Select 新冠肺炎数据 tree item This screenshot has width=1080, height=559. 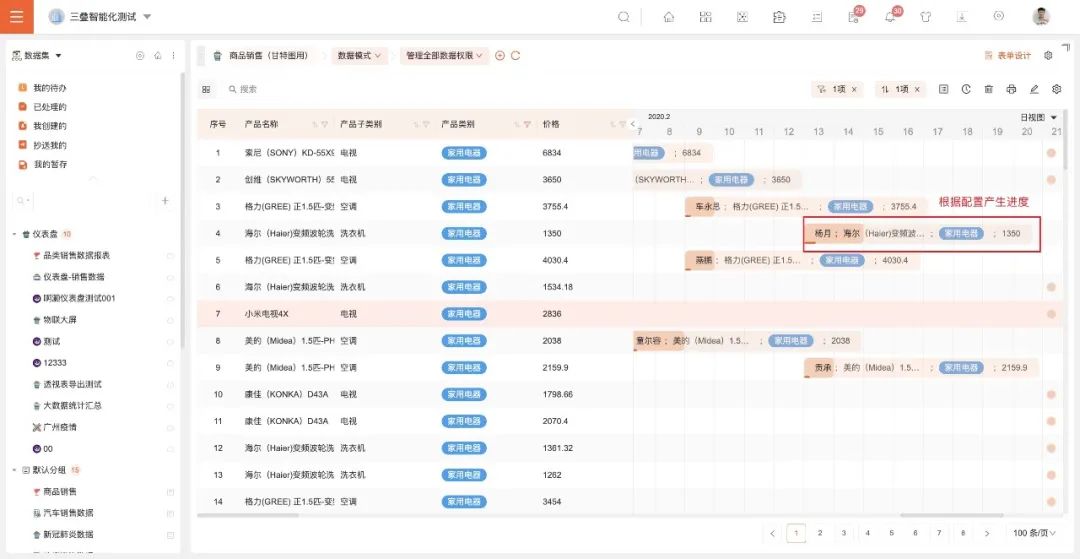click(68, 535)
